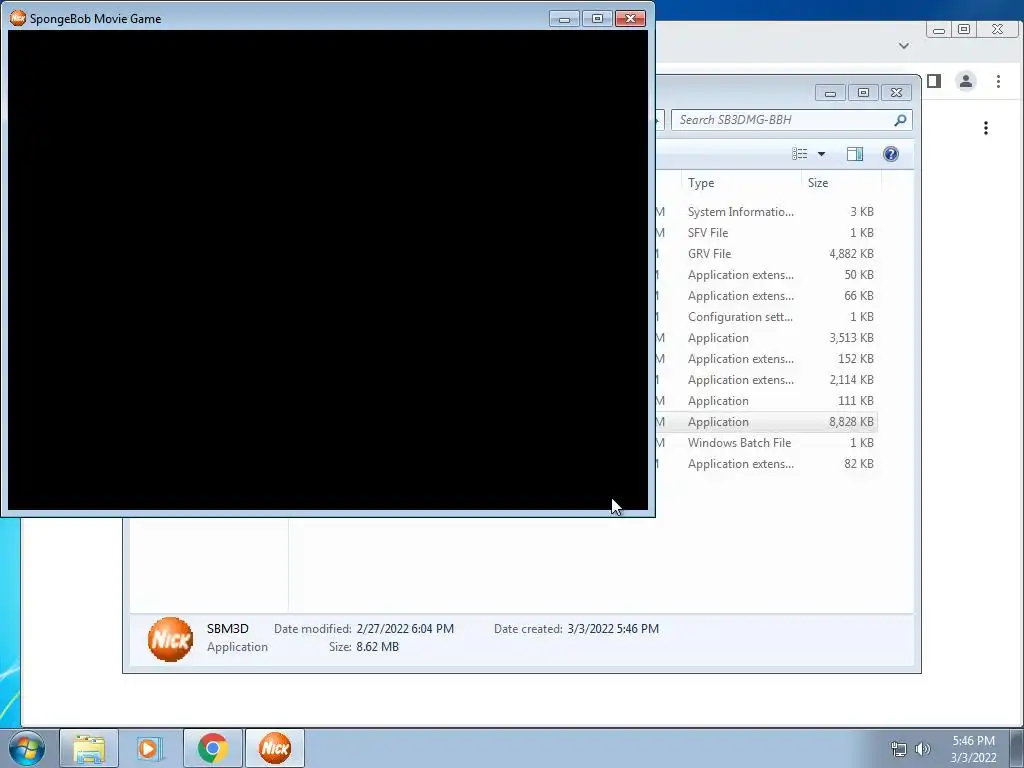Screen dimensions: 1024x768
Task: Select the Application extension 82 KB row
Action: [765, 464]
